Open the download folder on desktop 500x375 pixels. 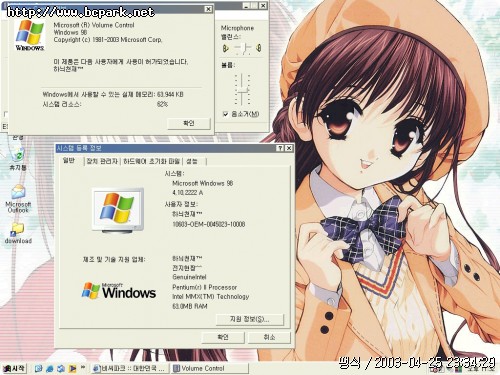pyautogui.click(x=18, y=232)
